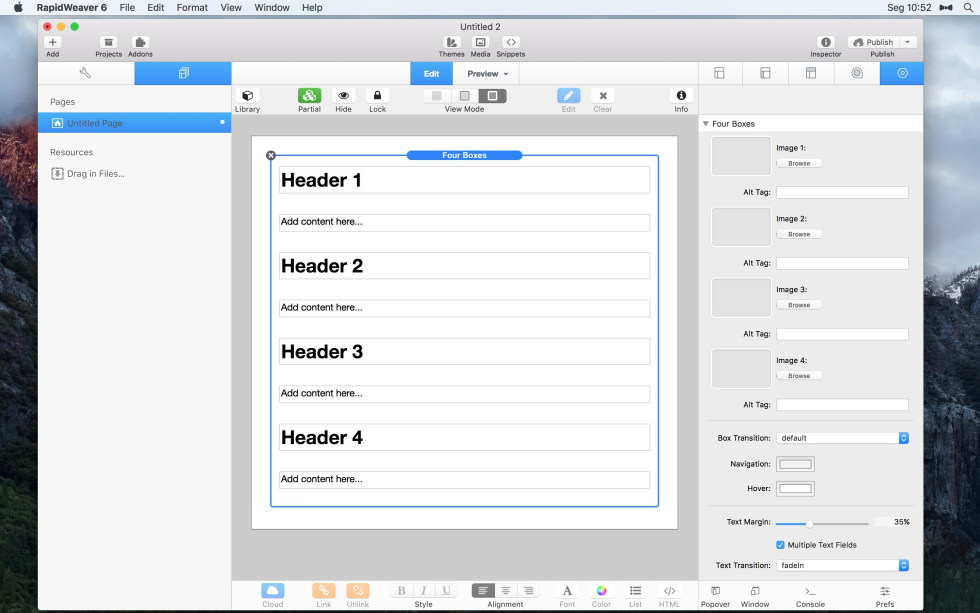Select second layout inspector tab icon
980x613 pixels.
tap(765, 73)
